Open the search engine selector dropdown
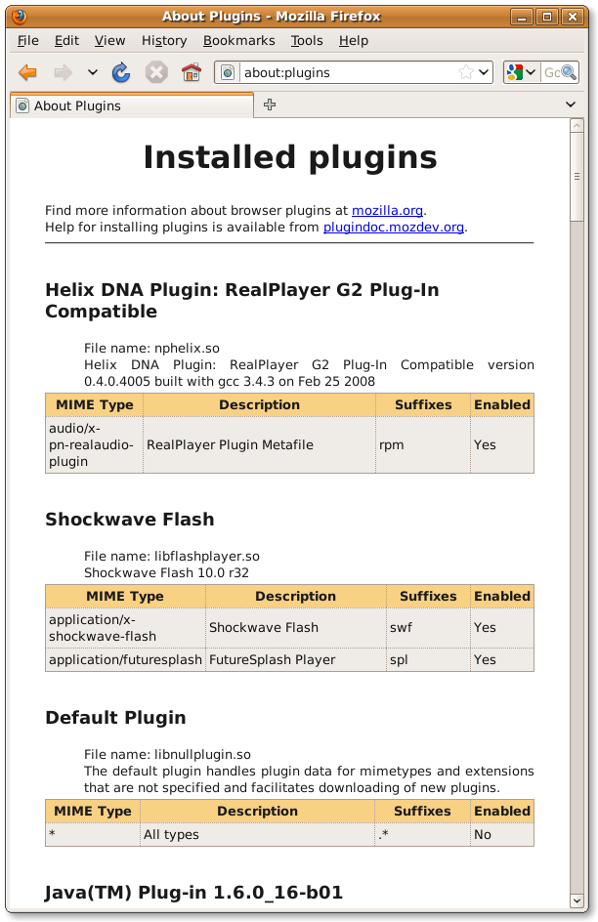This screenshot has width=598, height=922. [x=520, y=72]
